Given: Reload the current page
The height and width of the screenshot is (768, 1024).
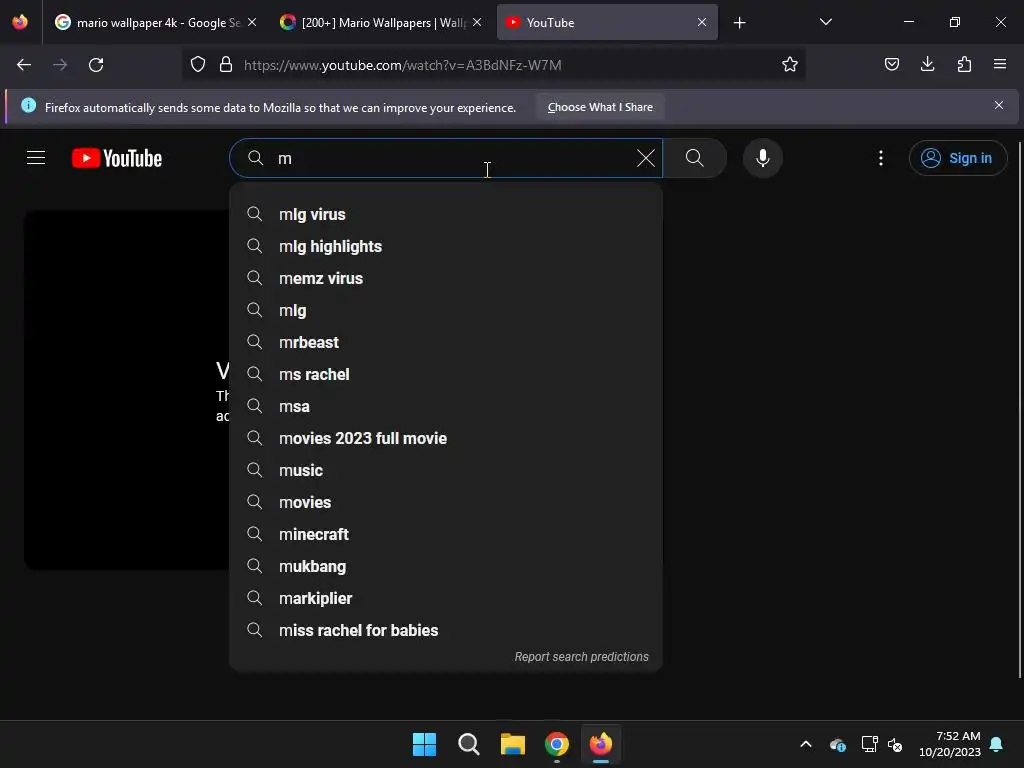Looking at the screenshot, I should pyautogui.click(x=96, y=65).
